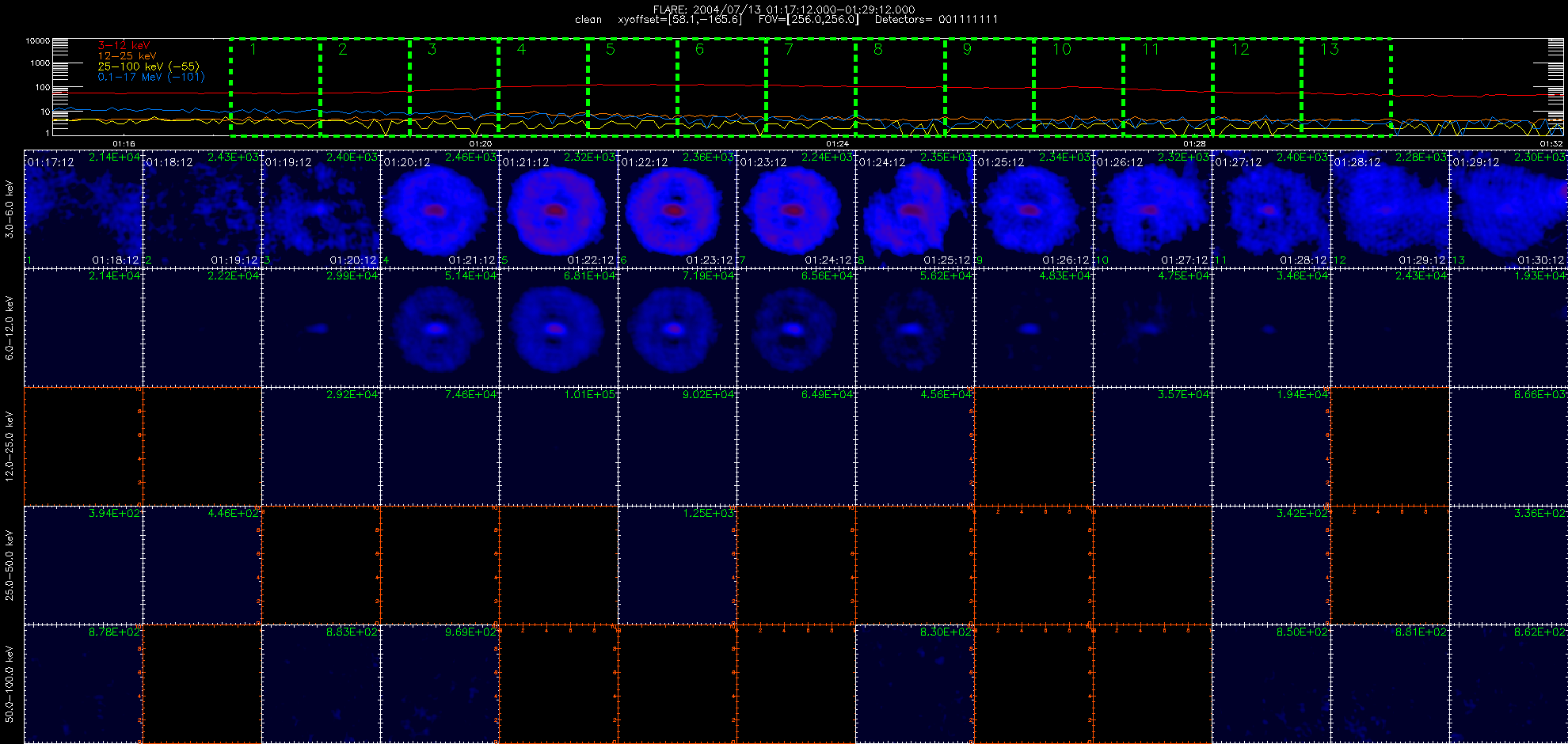Open the 25.0-50.0 keV image with 1.25E+03

[x=677, y=565]
